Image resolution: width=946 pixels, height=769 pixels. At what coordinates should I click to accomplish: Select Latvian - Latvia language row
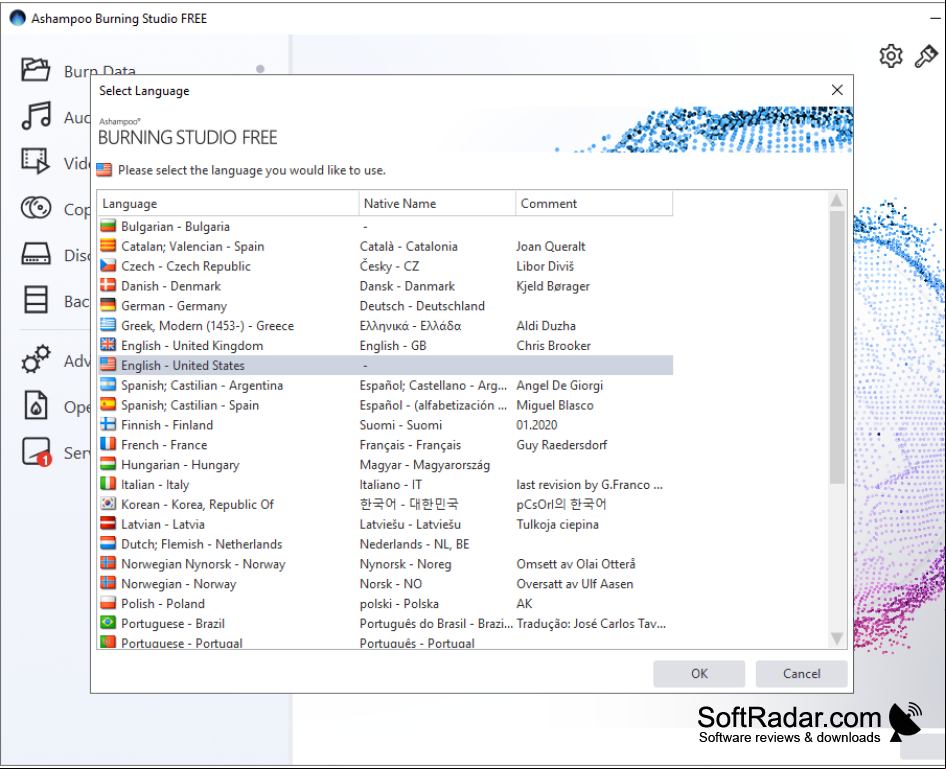[385, 524]
